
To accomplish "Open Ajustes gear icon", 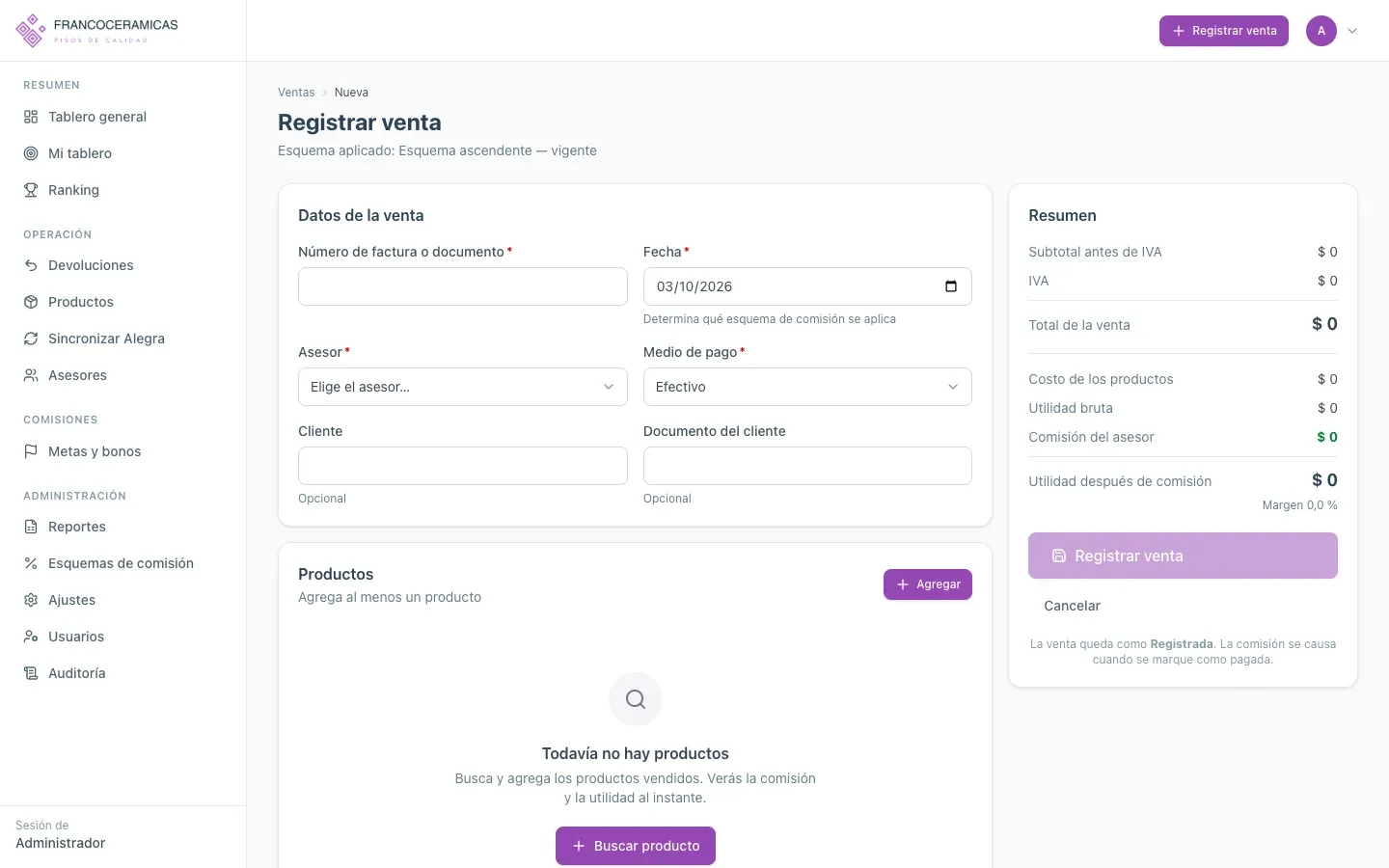I will (31, 600).
